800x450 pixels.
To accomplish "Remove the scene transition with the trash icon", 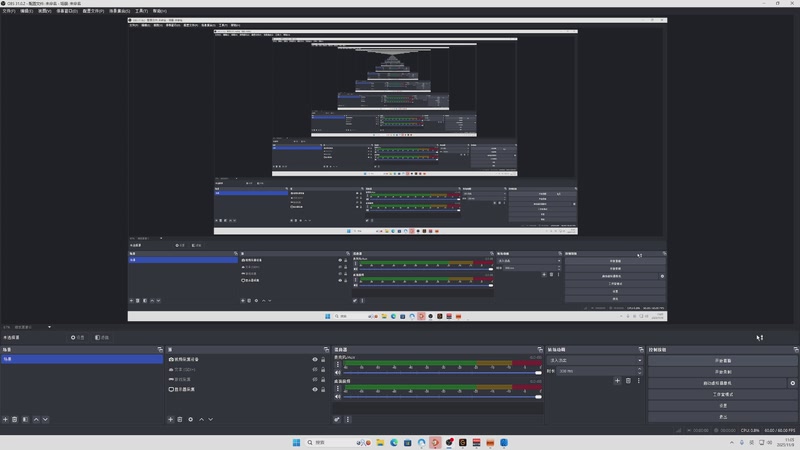I will tap(628, 381).
